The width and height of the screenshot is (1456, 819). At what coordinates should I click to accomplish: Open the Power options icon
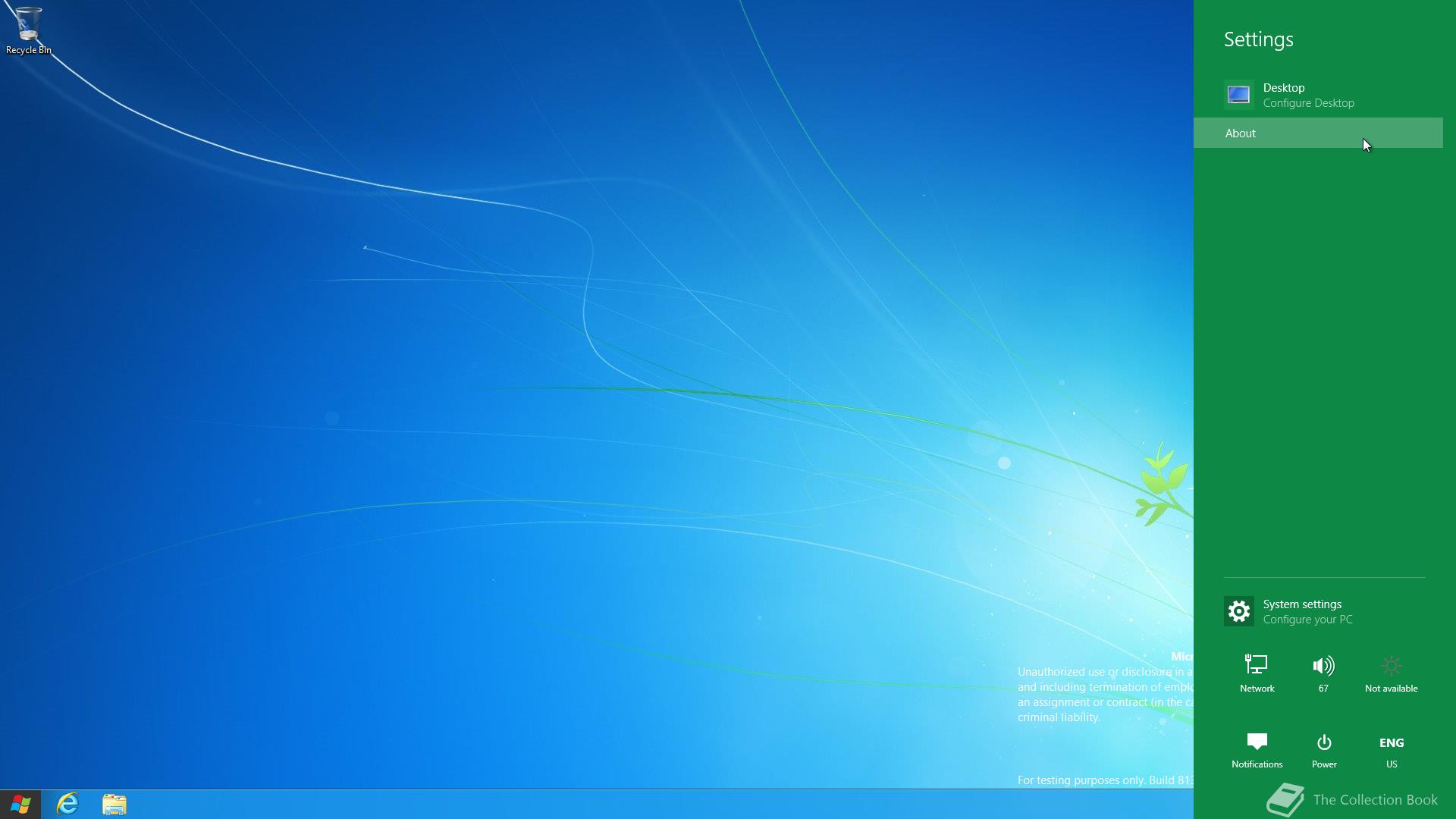tap(1324, 742)
